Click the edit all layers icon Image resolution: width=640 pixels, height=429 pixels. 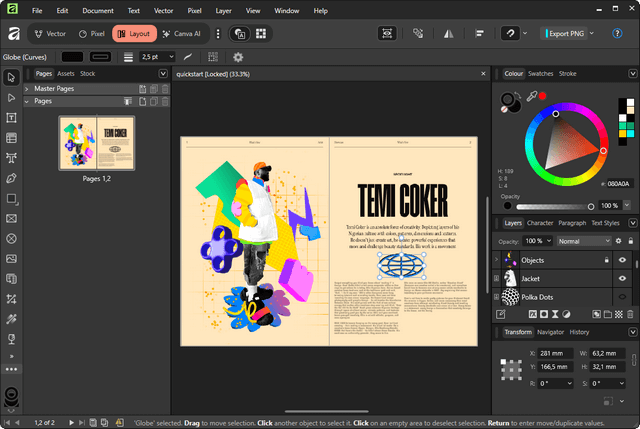501,314
